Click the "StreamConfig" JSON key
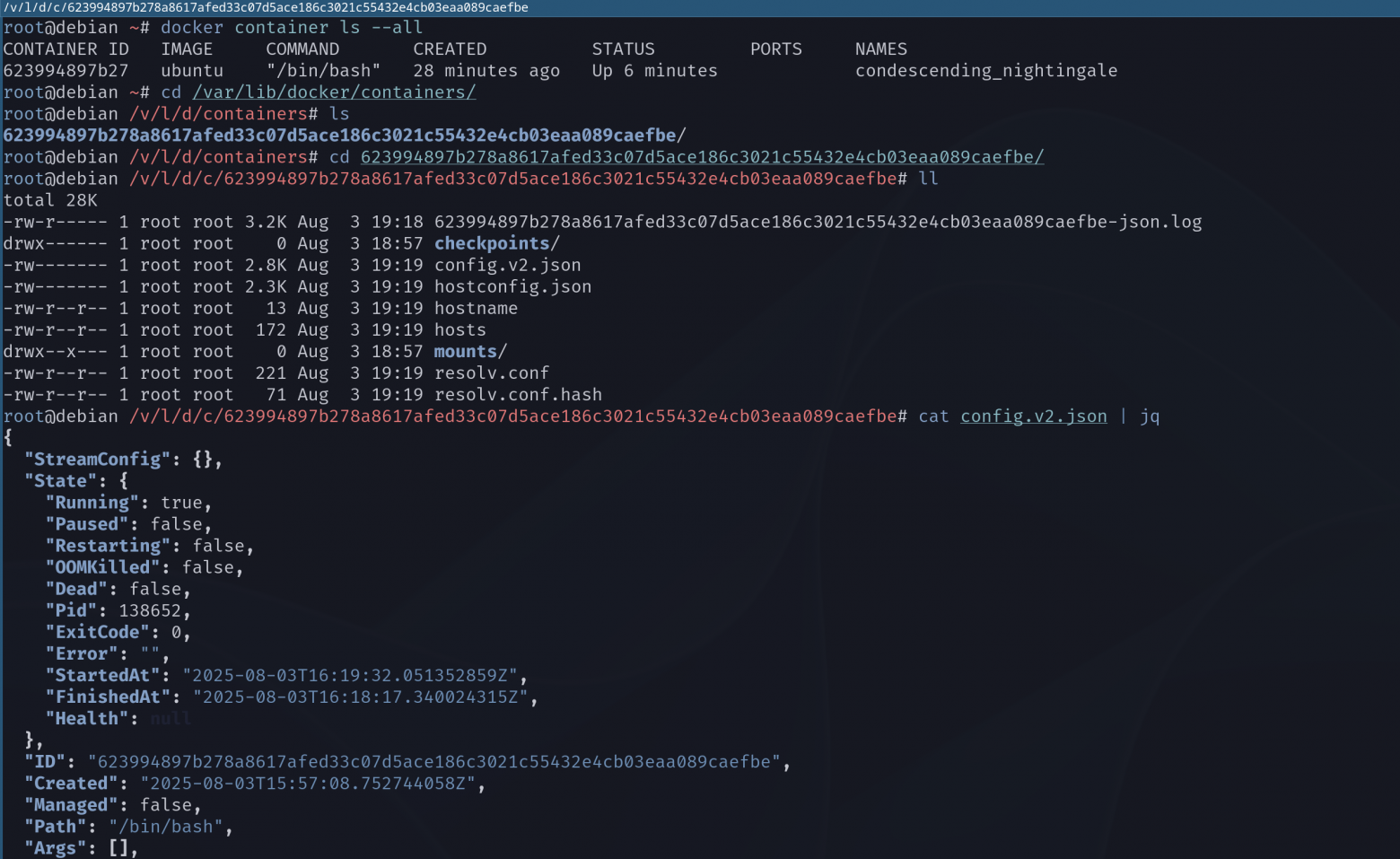The image size is (1400, 859). [98, 459]
